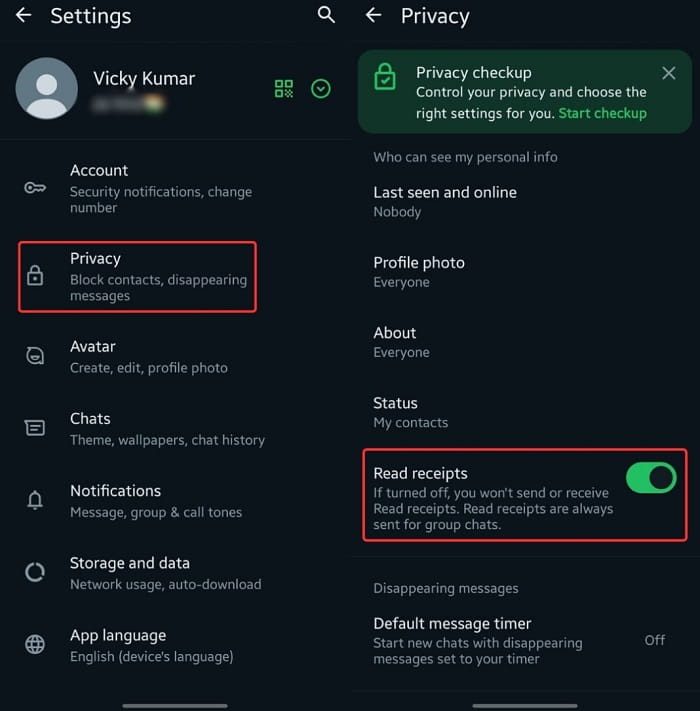This screenshot has width=700, height=711.
Task: Open the QR code icon beside Vicky Kumar
Action: click(284, 89)
